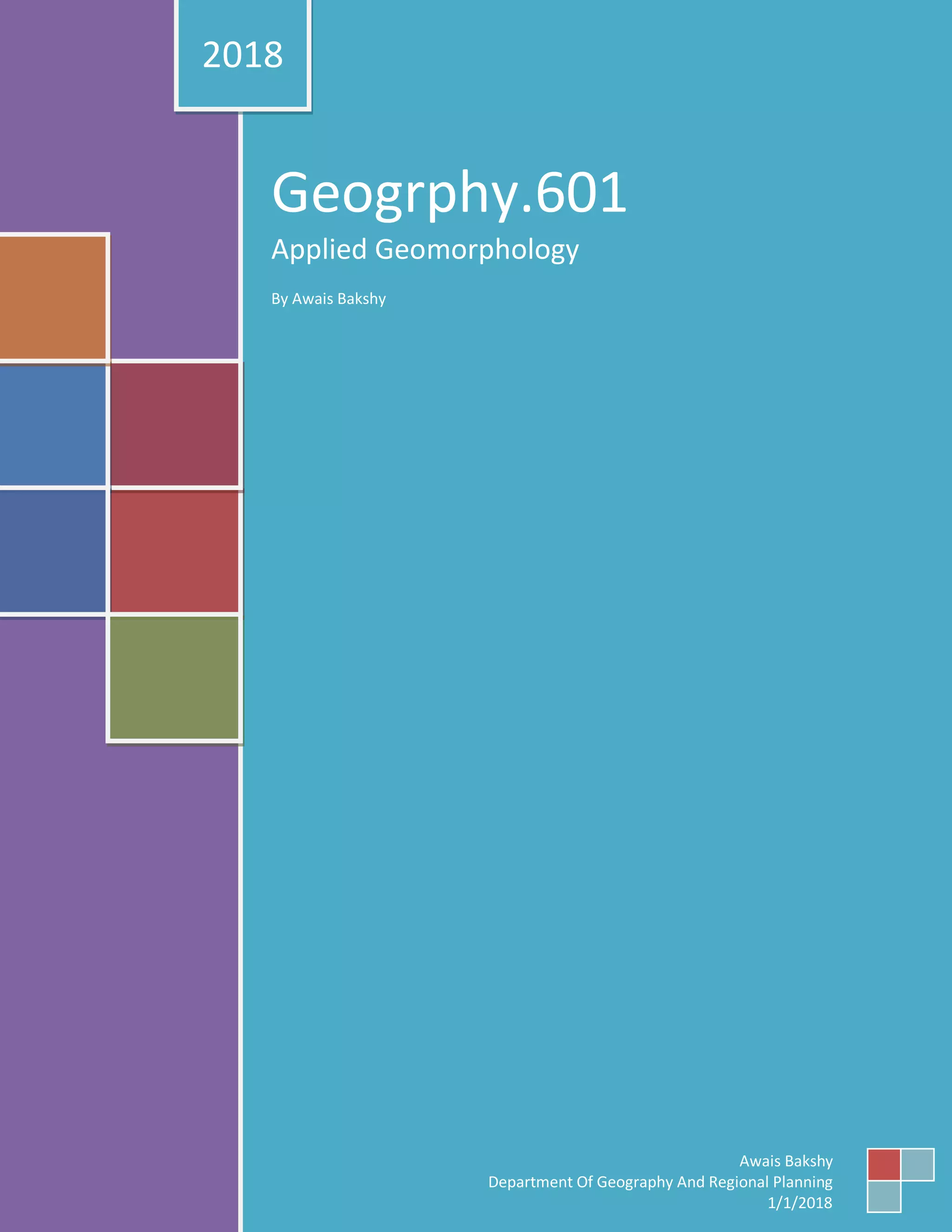Select the 1/1/2018 date text
Screen dimensions: 952x1232
[800, 1203]
